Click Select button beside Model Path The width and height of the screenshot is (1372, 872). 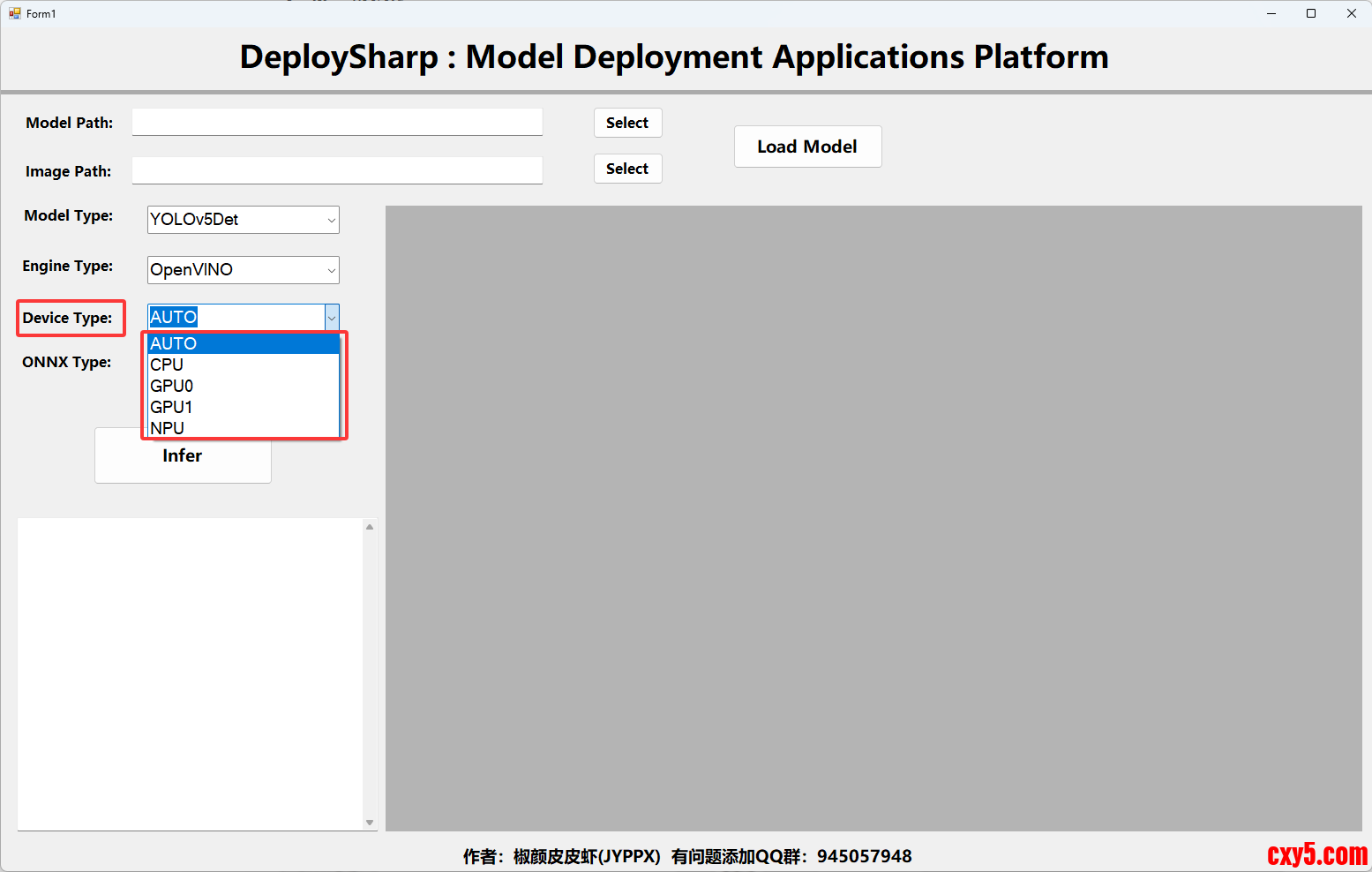tap(627, 123)
